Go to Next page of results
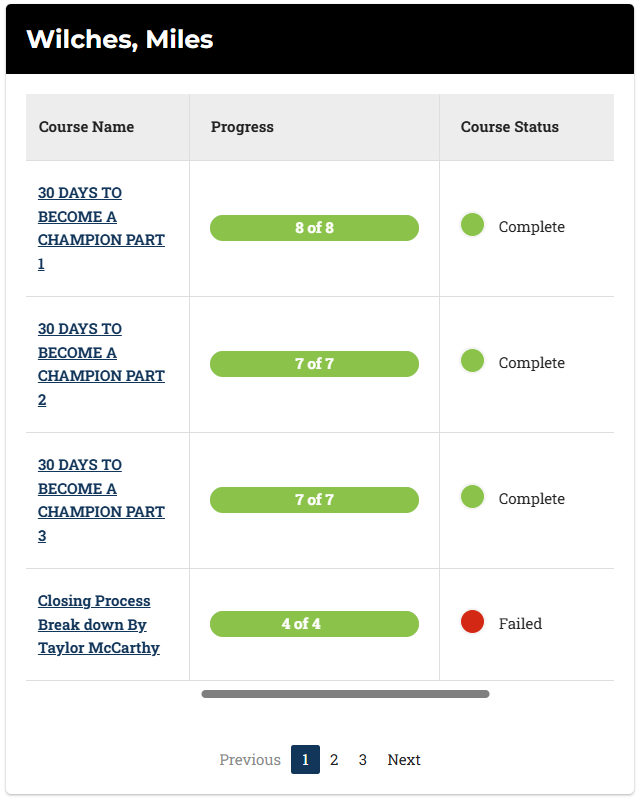The height and width of the screenshot is (801, 642). pyautogui.click(x=404, y=760)
